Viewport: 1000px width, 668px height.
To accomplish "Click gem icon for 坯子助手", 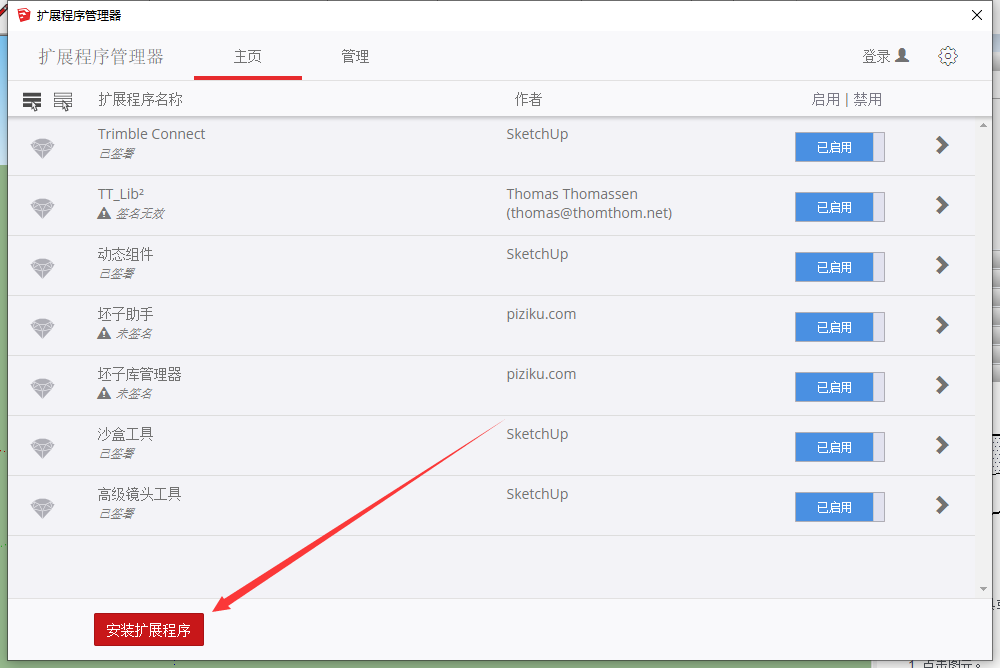I will tap(43, 328).
